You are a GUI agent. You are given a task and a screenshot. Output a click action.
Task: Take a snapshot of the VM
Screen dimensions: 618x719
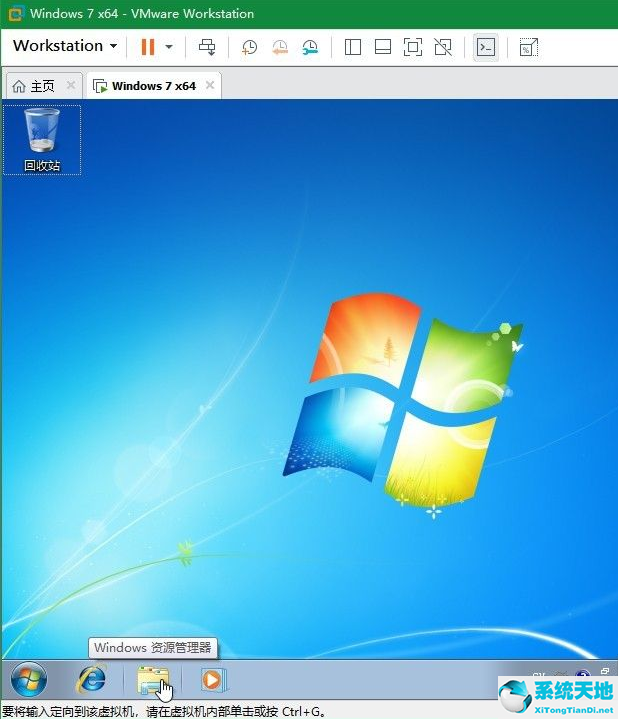point(249,47)
